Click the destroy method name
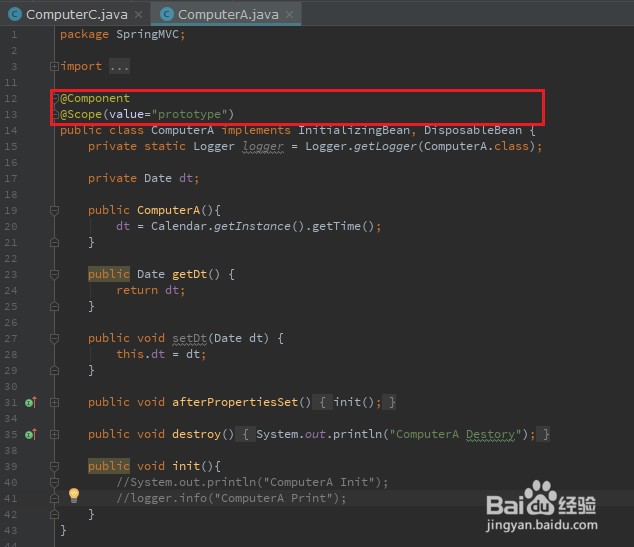The width and height of the screenshot is (634, 547). coord(197,434)
